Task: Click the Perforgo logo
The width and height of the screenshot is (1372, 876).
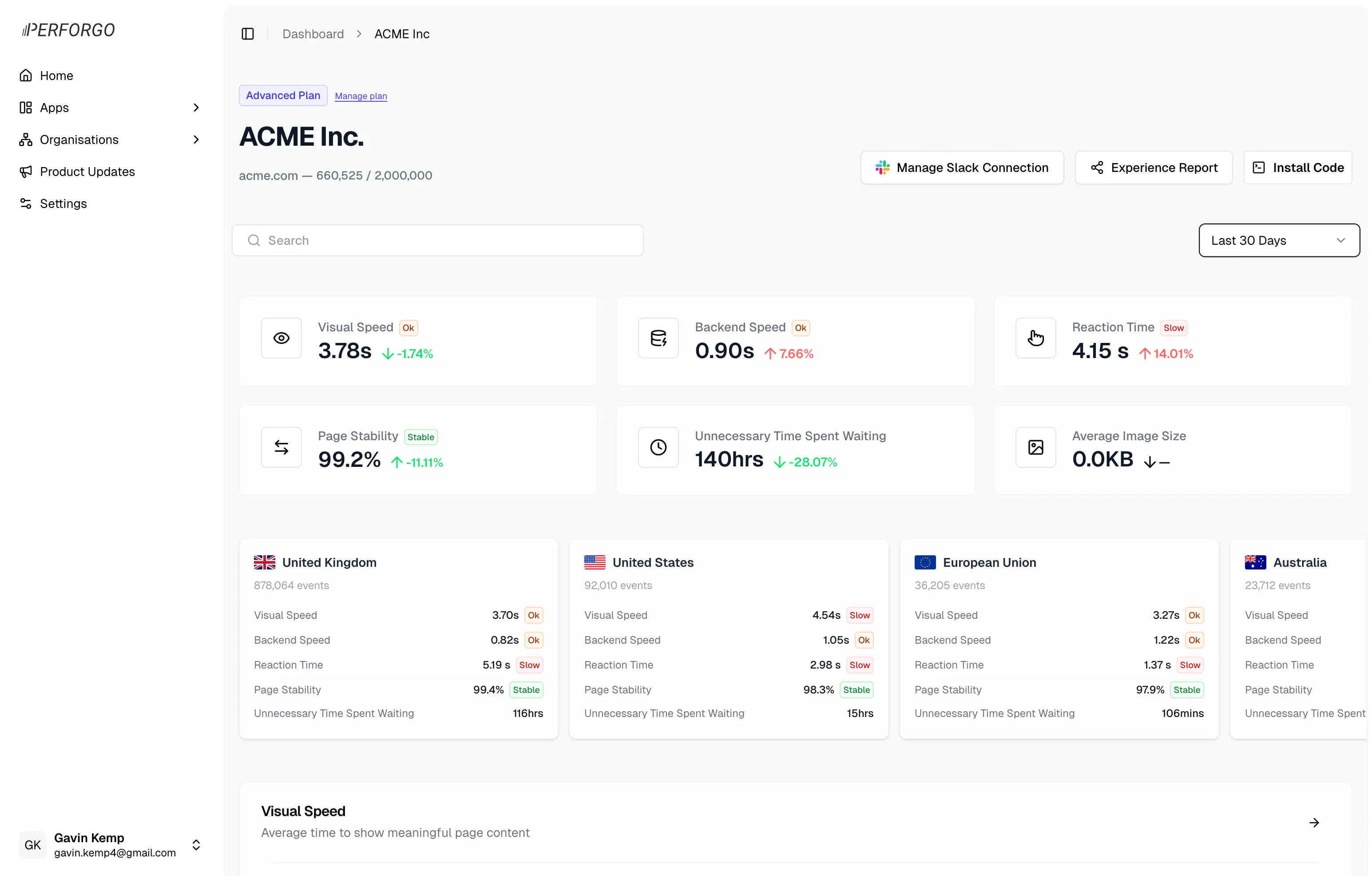Action: (x=68, y=30)
